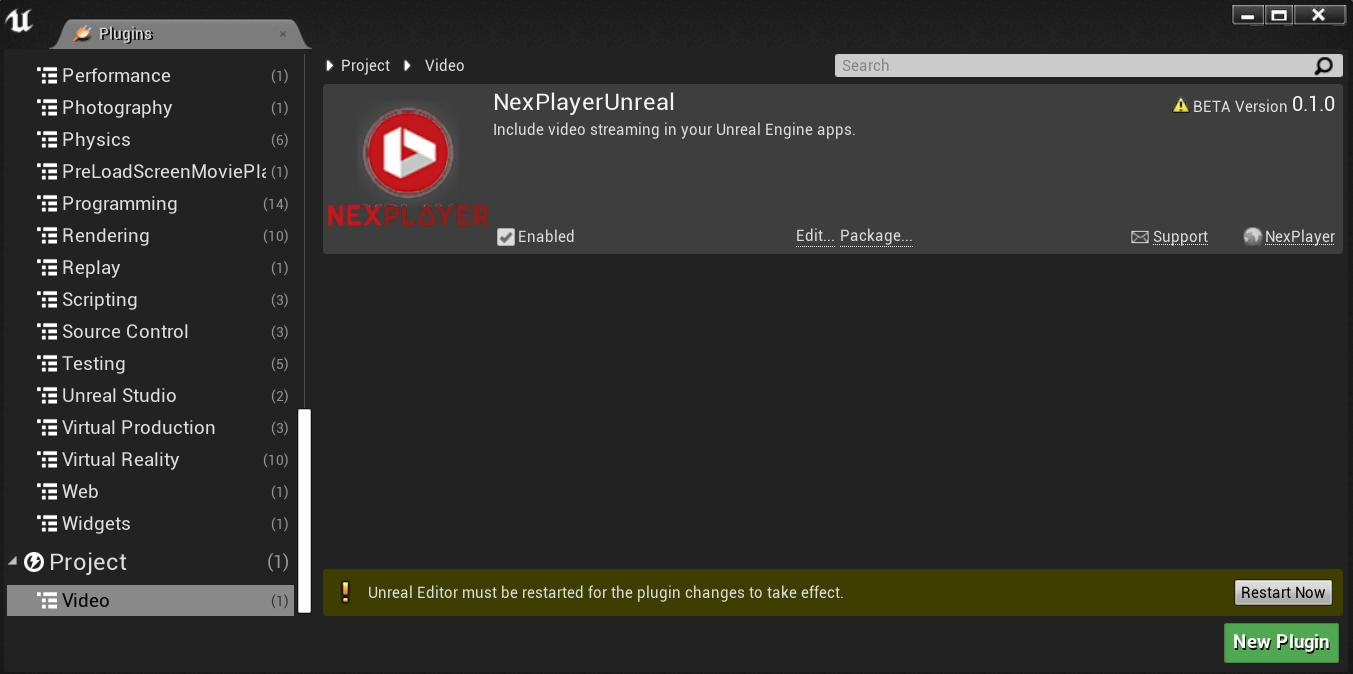Click the Testing category count (5)
Image resolution: width=1353 pixels, height=674 pixels.
click(x=280, y=364)
